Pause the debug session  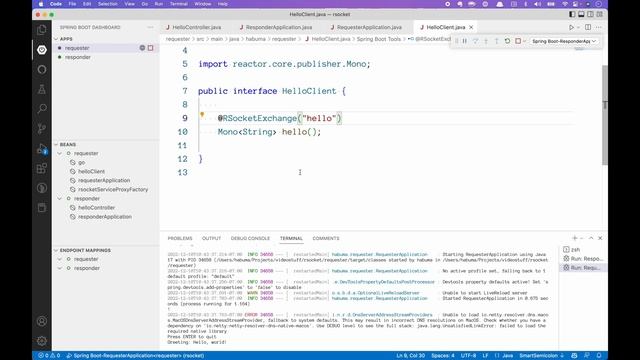pos(464,41)
